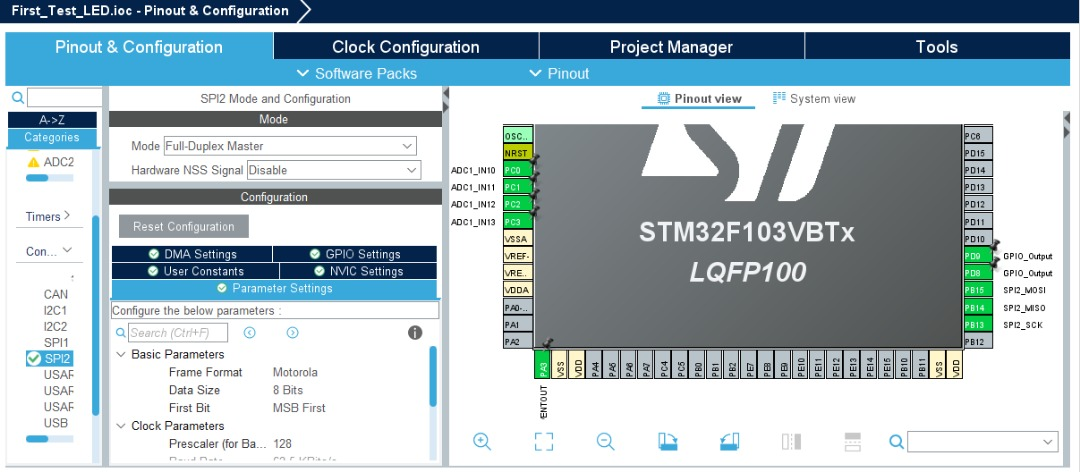The height and width of the screenshot is (472, 1080).
Task: Select the Pinout view tab
Action: click(x=698, y=99)
